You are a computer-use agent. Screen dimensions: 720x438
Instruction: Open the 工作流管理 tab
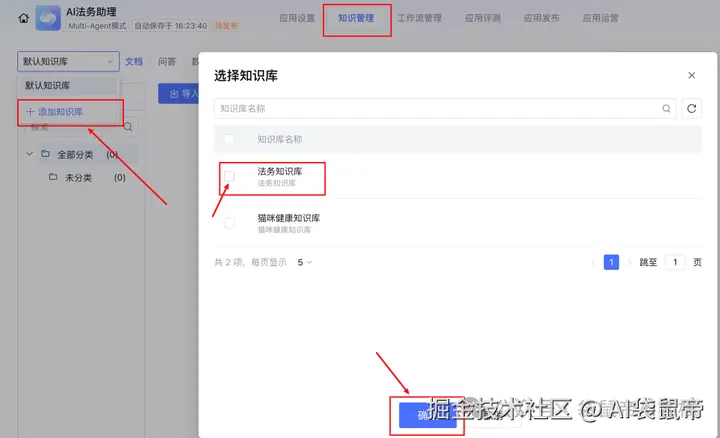coord(419,18)
